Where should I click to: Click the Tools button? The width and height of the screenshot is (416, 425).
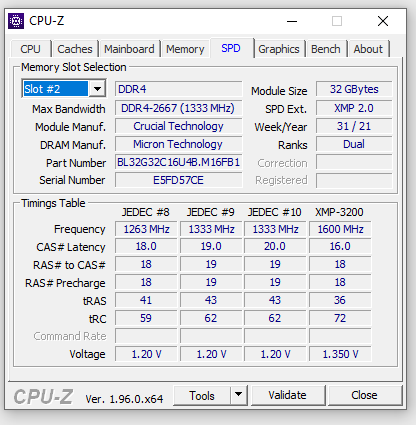click(202, 395)
